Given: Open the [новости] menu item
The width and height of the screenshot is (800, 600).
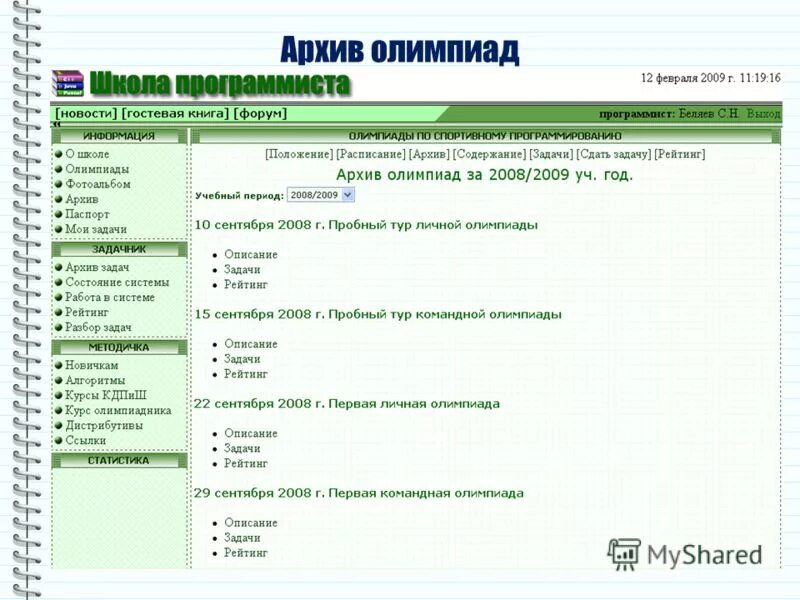Looking at the screenshot, I should click(x=86, y=113).
